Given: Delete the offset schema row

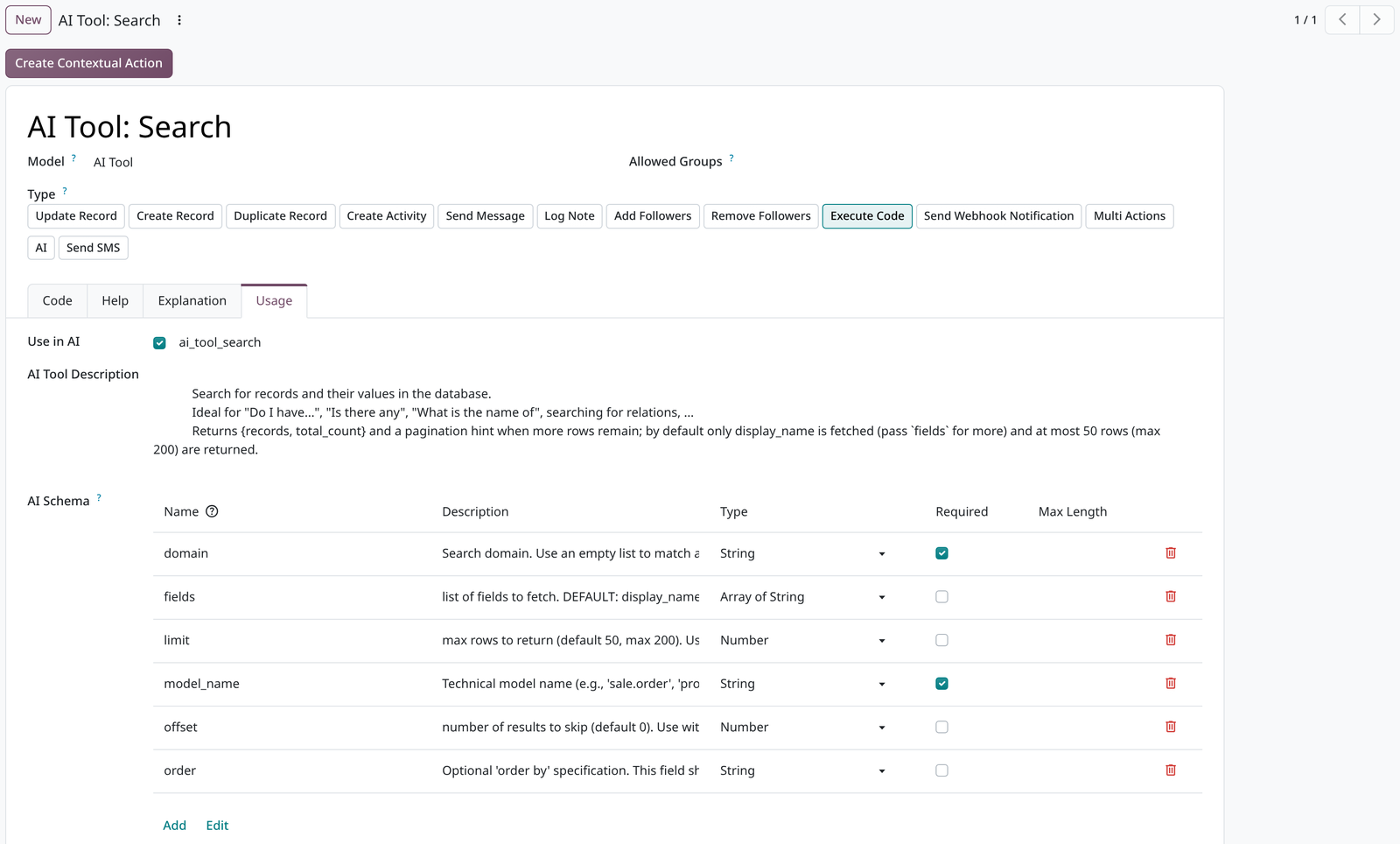Looking at the screenshot, I should click(x=1171, y=727).
